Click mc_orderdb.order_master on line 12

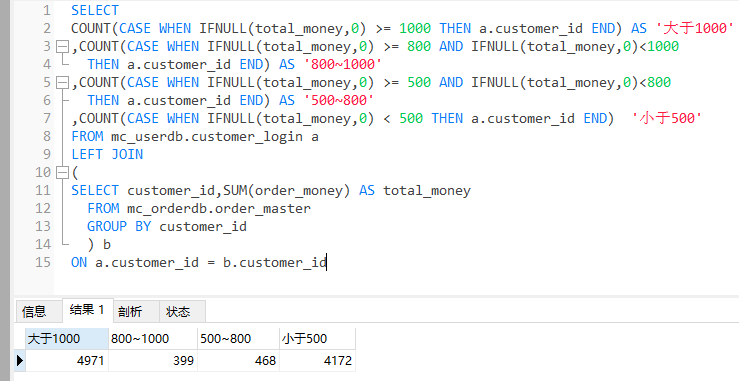(219, 209)
